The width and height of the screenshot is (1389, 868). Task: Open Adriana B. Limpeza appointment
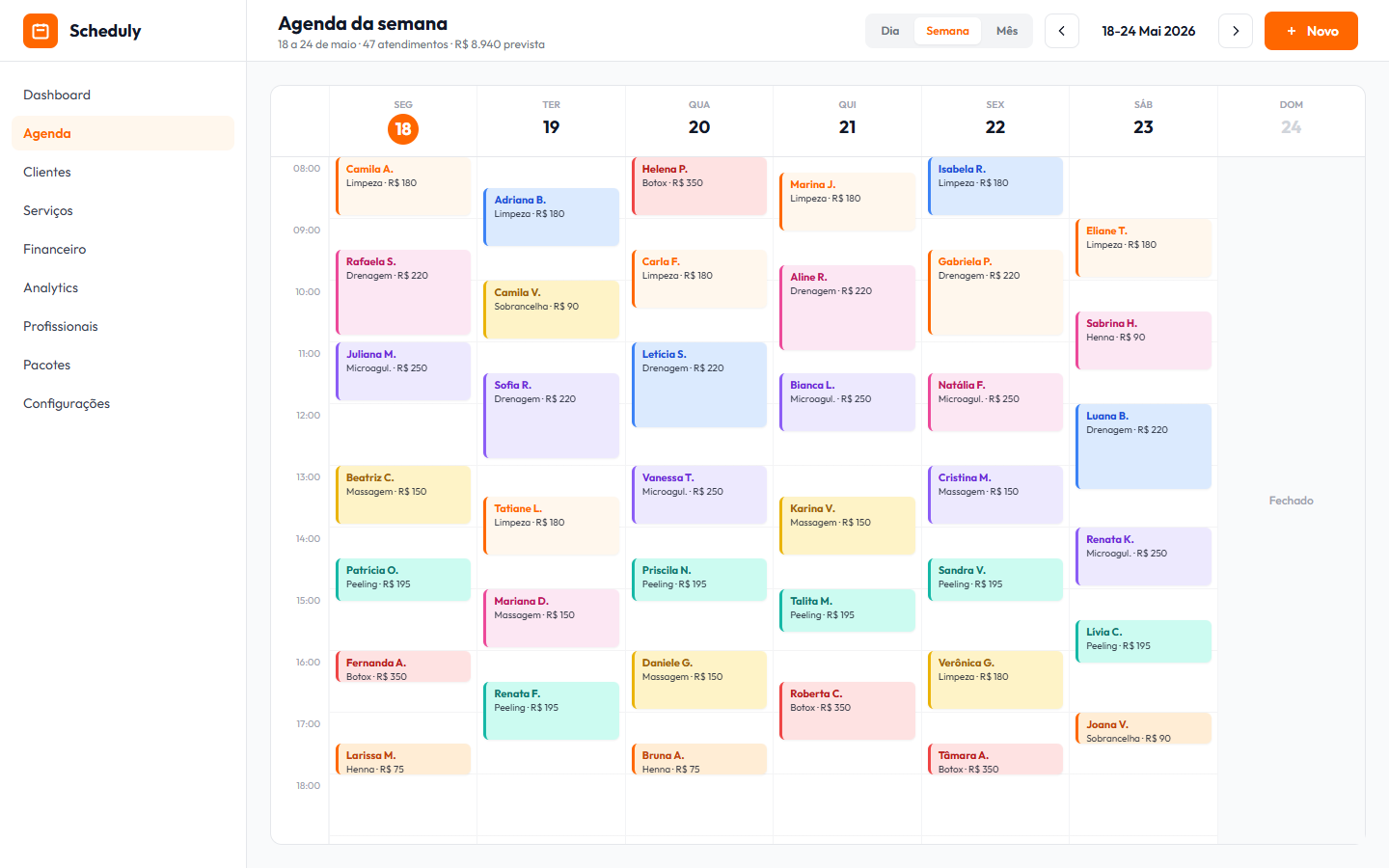pos(551,217)
